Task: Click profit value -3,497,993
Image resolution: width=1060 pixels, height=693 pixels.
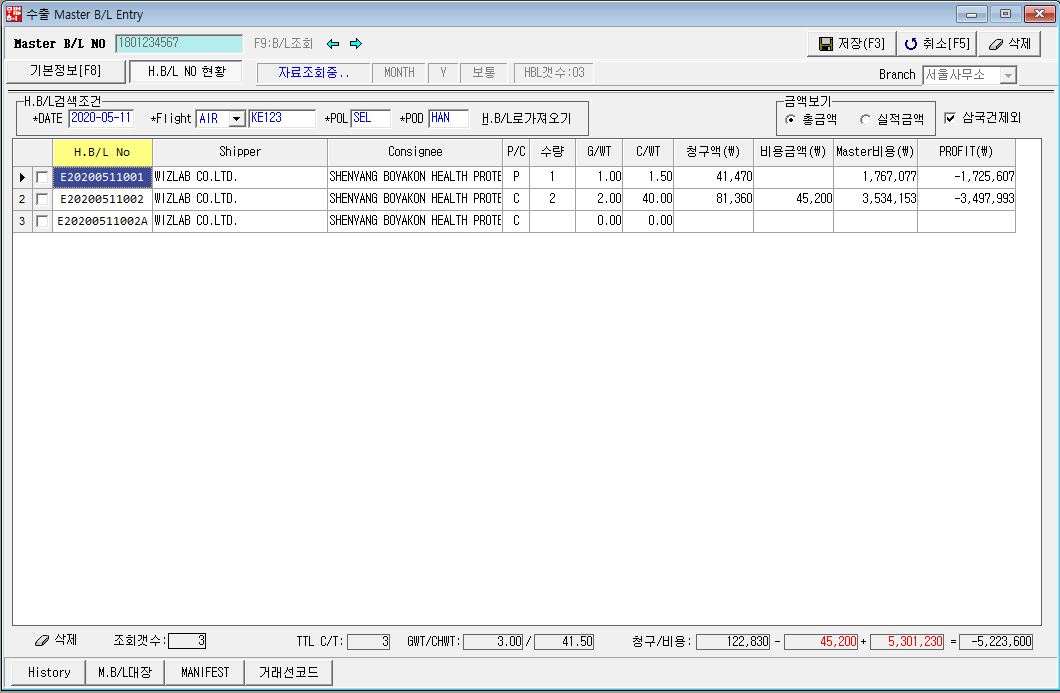Action: (x=966, y=199)
